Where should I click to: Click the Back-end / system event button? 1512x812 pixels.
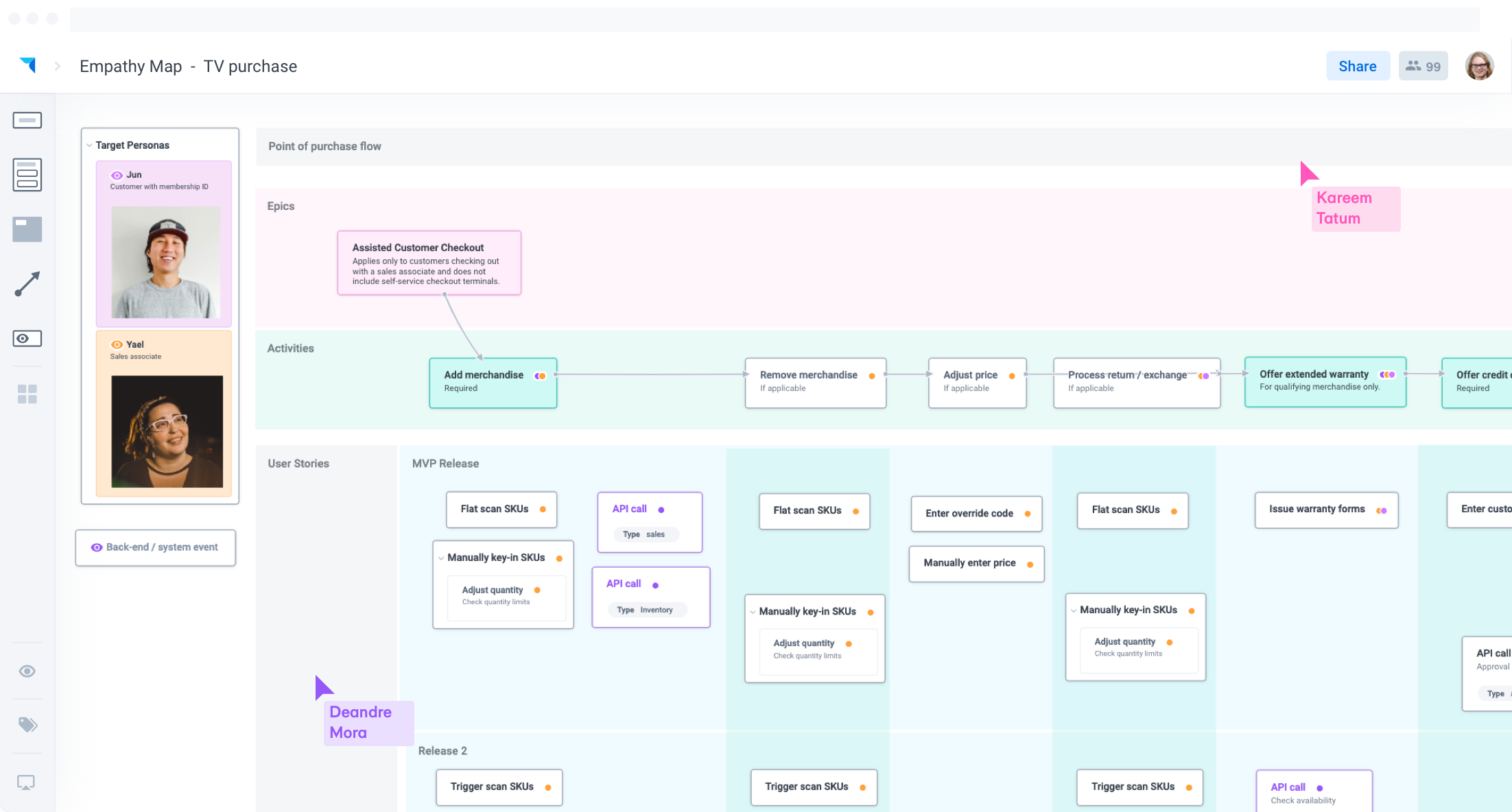click(x=155, y=547)
